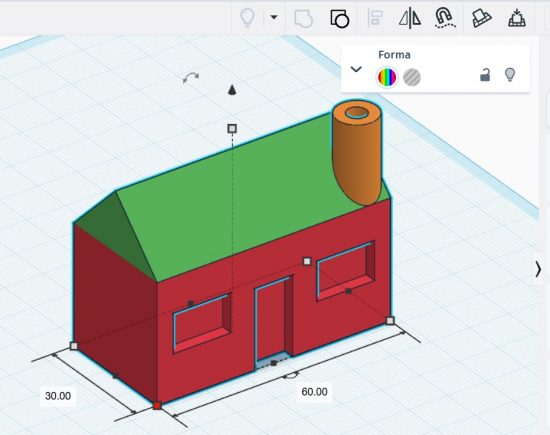Toggle the hide shape lightbulb in Forma panel
The height and width of the screenshot is (435, 550).
click(x=510, y=75)
